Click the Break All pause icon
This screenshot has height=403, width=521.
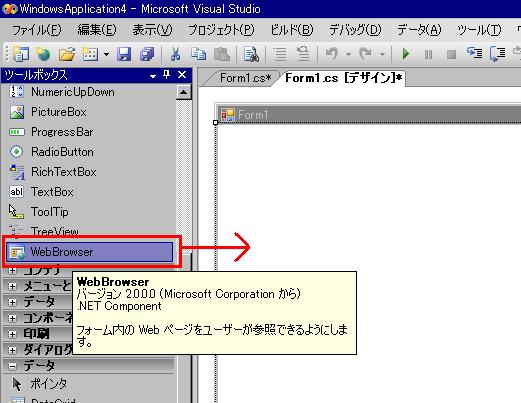coord(429,54)
